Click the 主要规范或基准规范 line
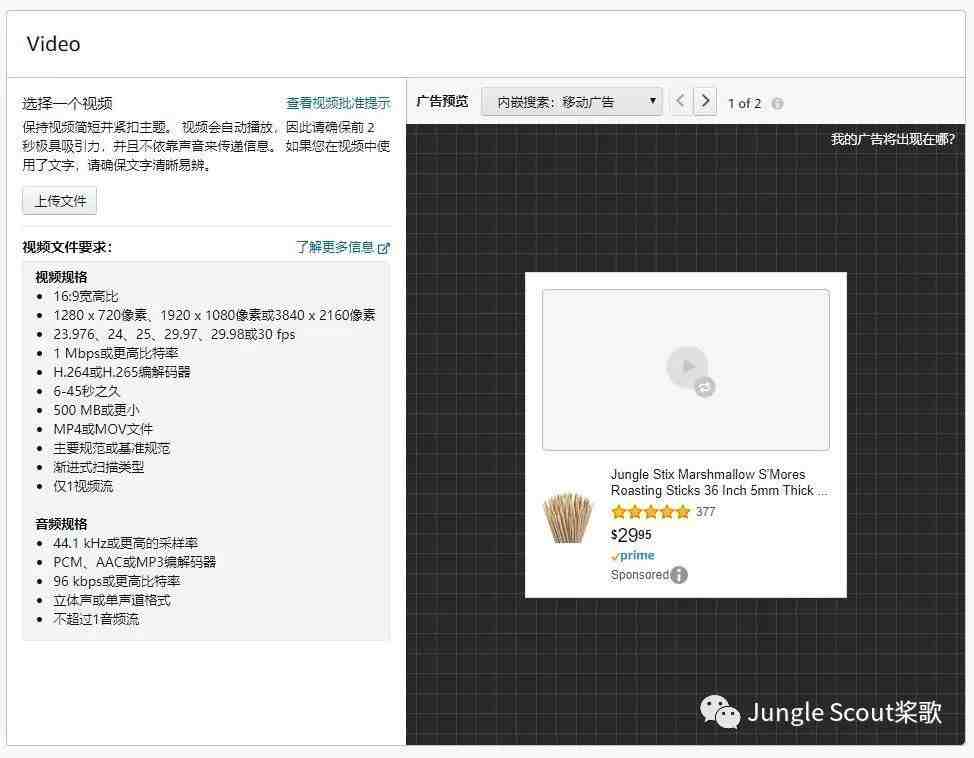The height and width of the screenshot is (758, 974). click(x=111, y=449)
